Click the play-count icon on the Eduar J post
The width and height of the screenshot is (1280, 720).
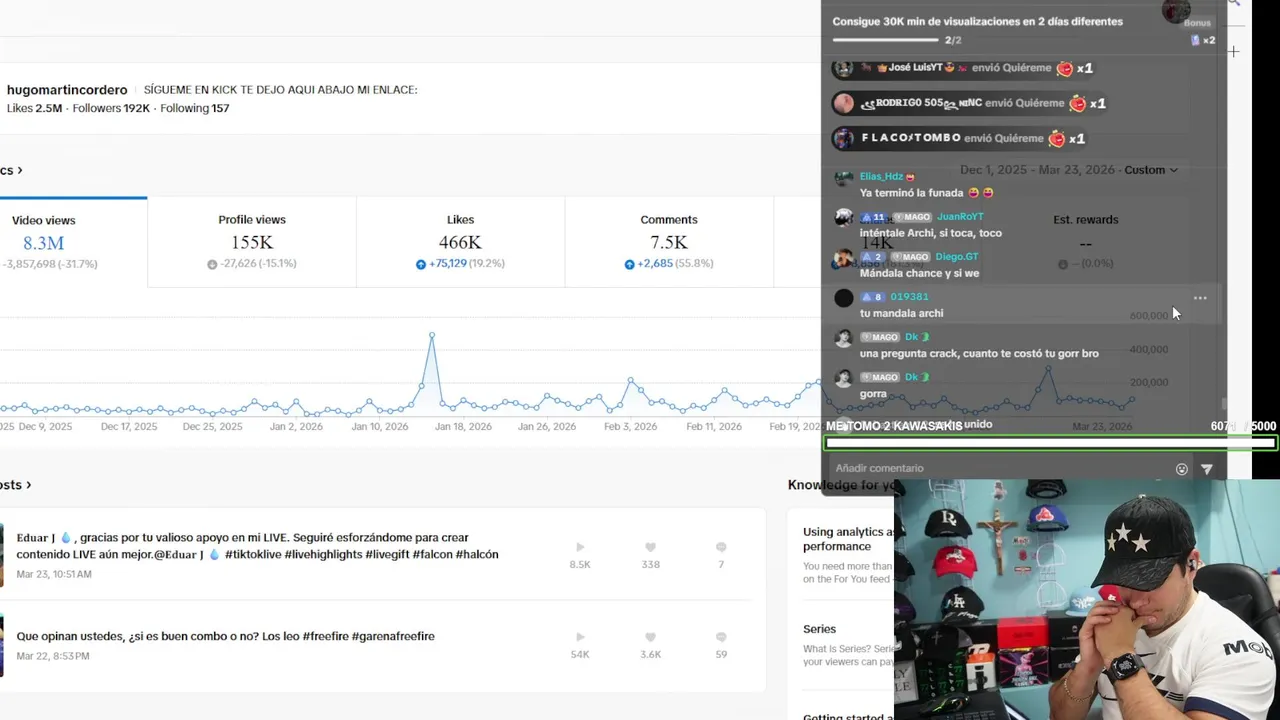pyautogui.click(x=580, y=547)
